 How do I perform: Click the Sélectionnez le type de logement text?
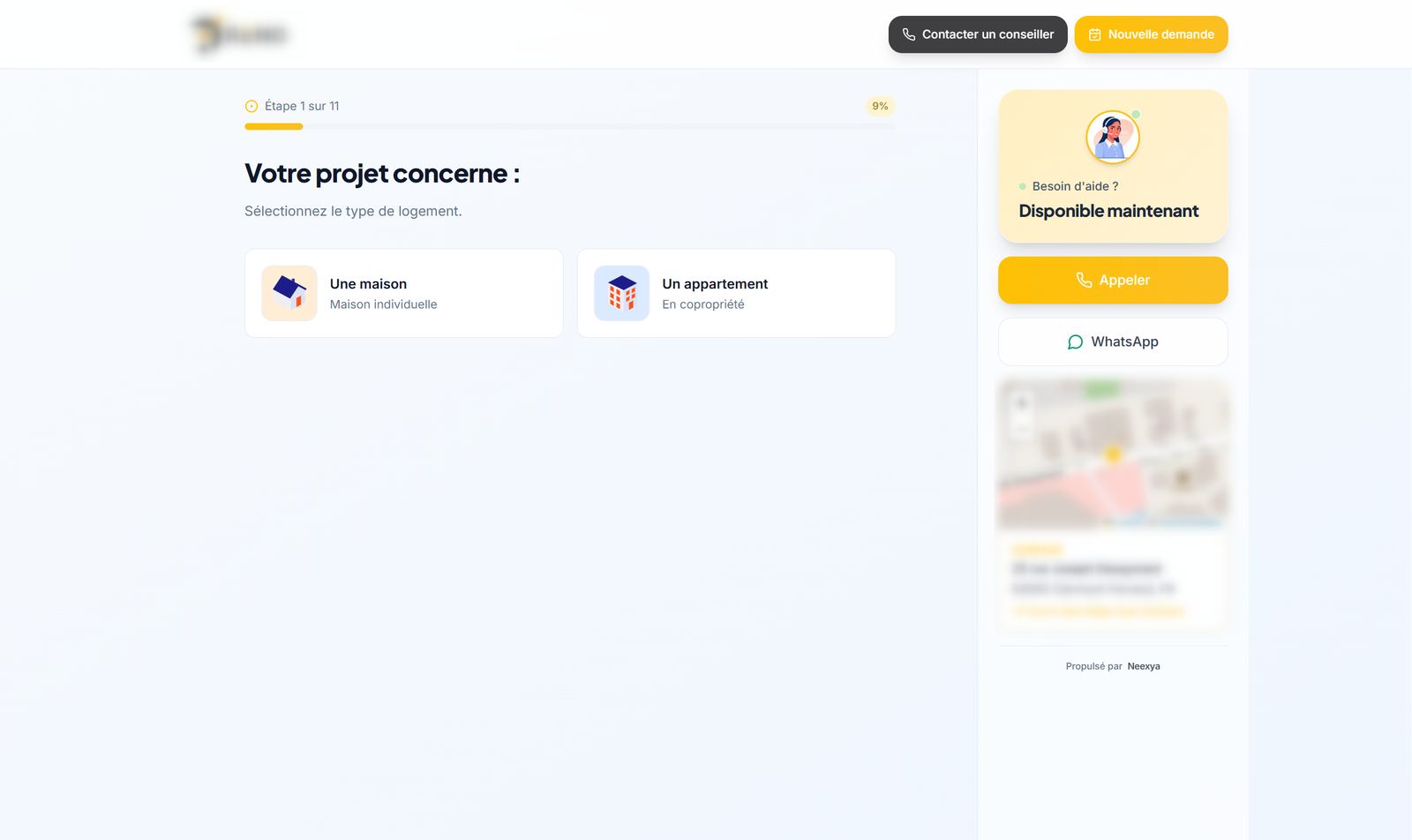point(353,211)
